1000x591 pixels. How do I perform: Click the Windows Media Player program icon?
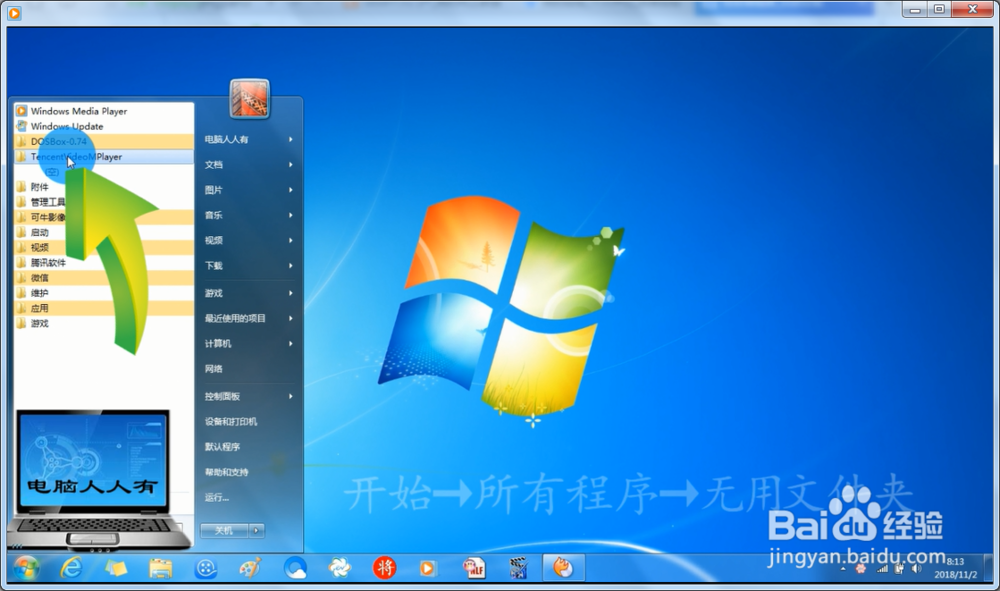tap(22, 111)
